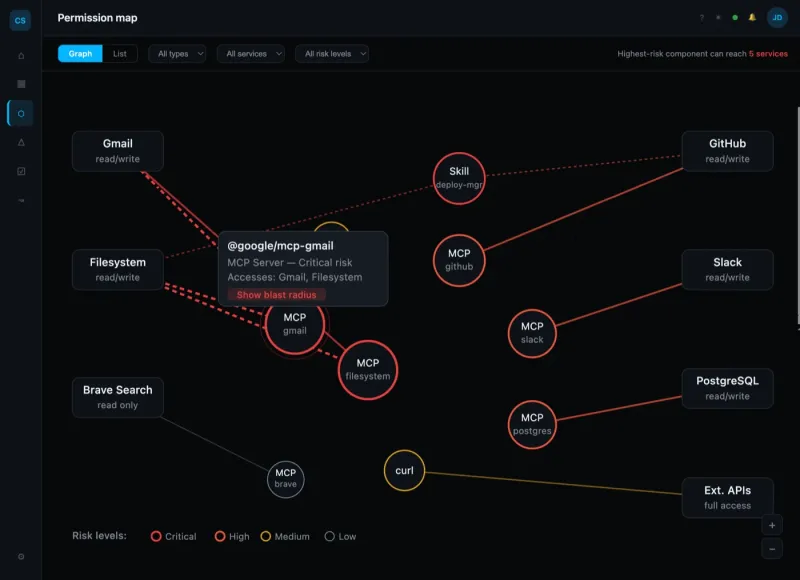This screenshot has width=800, height=580.
Task: Open the home icon in the sidebar
Action: tap(21, 56)
